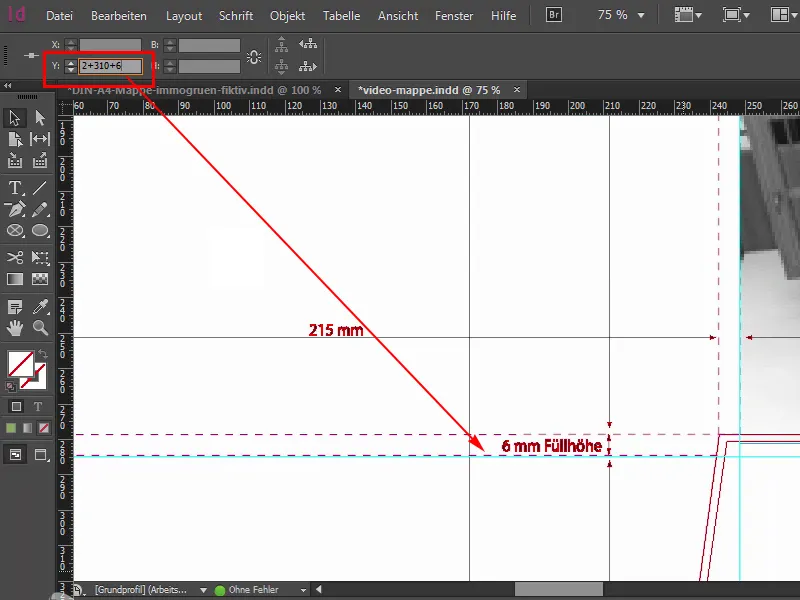Image resolution: width=800 pixels, height=600 pixels.
Task: Click the Eraser/Pencil tool in the toolbar
Action: [x=41, y=209]
